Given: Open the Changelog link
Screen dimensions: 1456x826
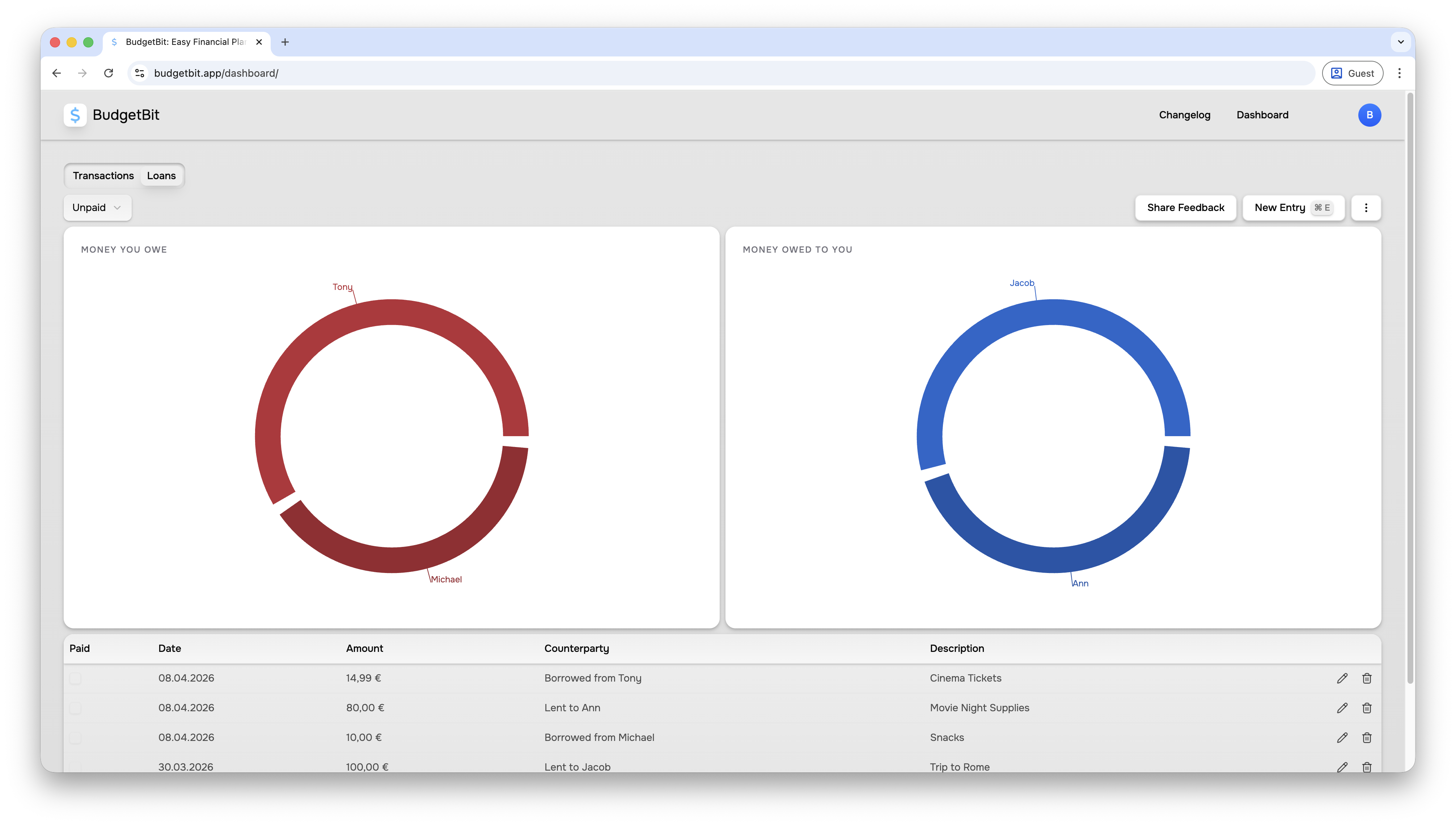Looking at the screenshot, I should [x=1184, y=115].
